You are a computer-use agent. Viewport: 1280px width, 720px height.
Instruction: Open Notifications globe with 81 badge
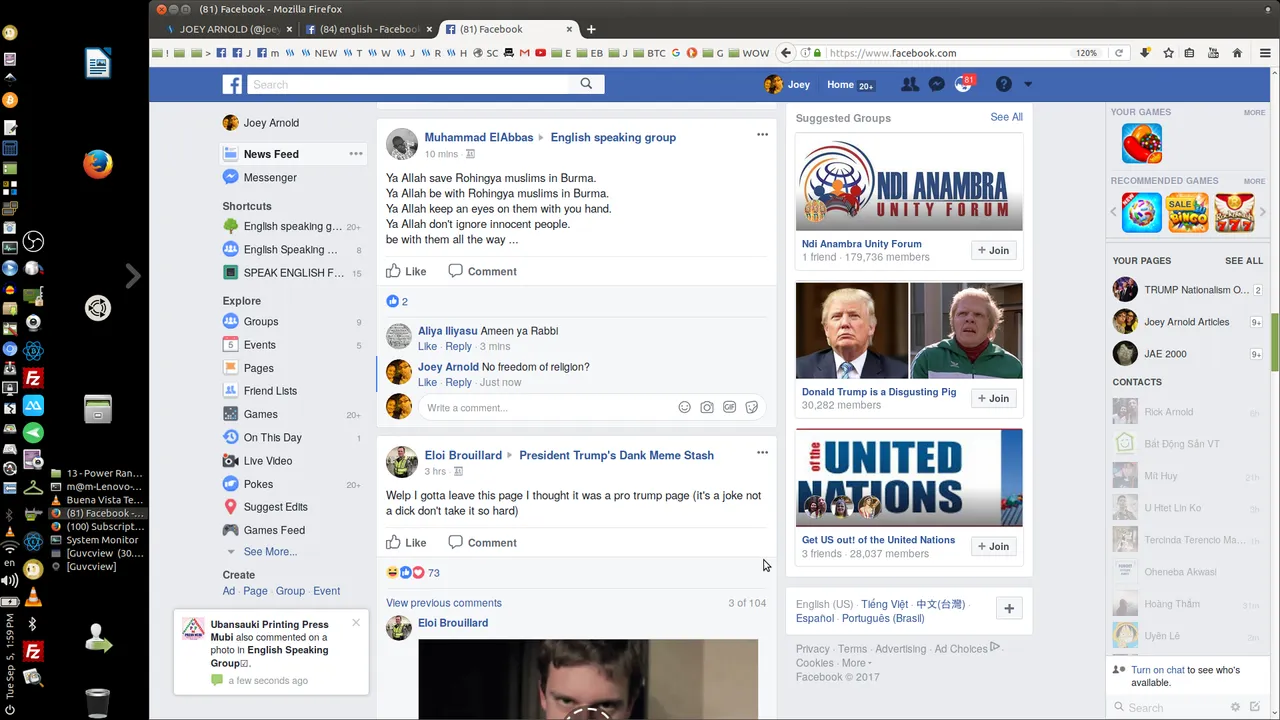pyautogui.click(x=964, y=84)
